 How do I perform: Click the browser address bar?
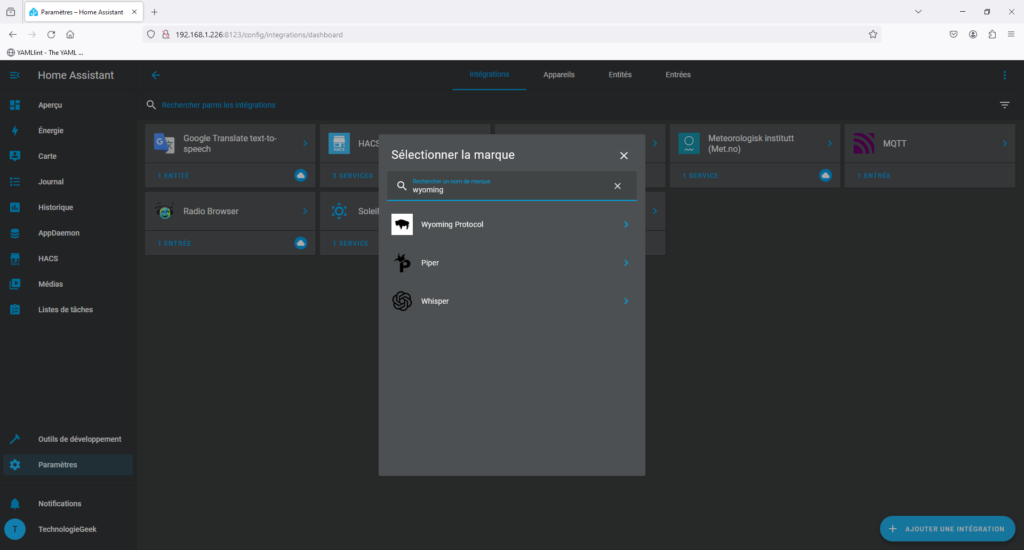click(x=511, y=35)
